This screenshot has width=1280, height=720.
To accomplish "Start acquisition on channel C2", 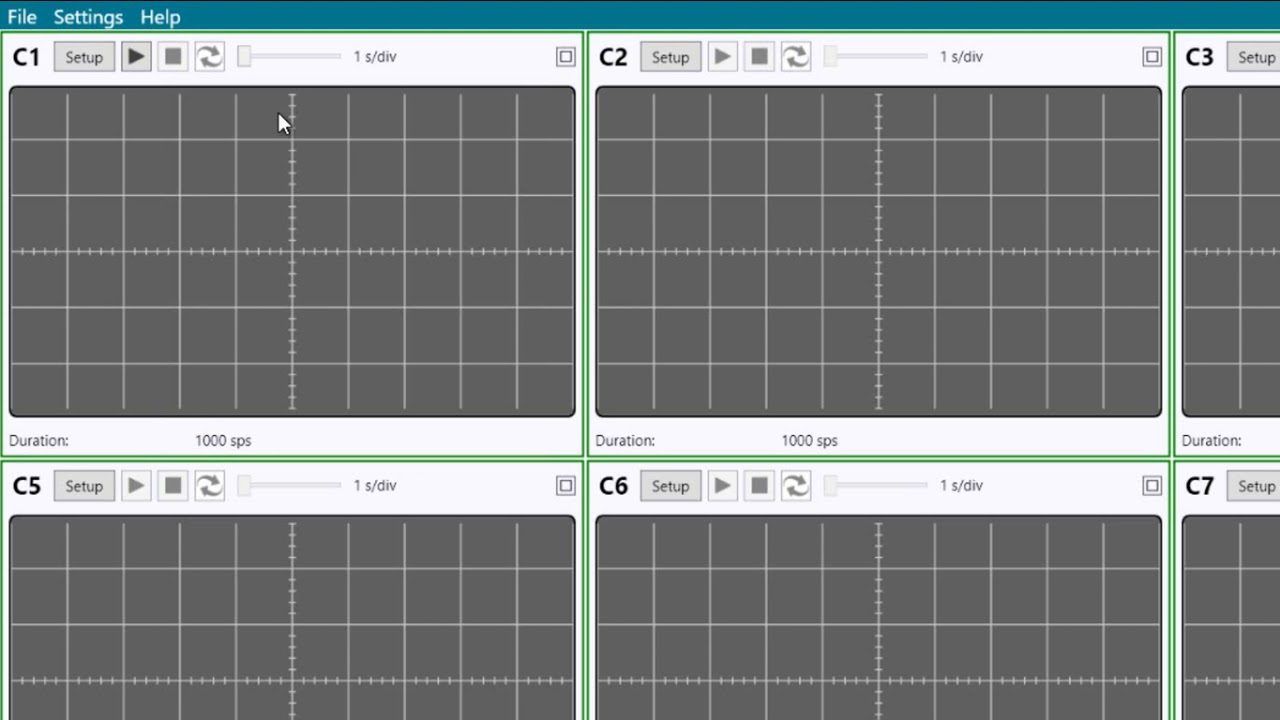I will 722,57.
